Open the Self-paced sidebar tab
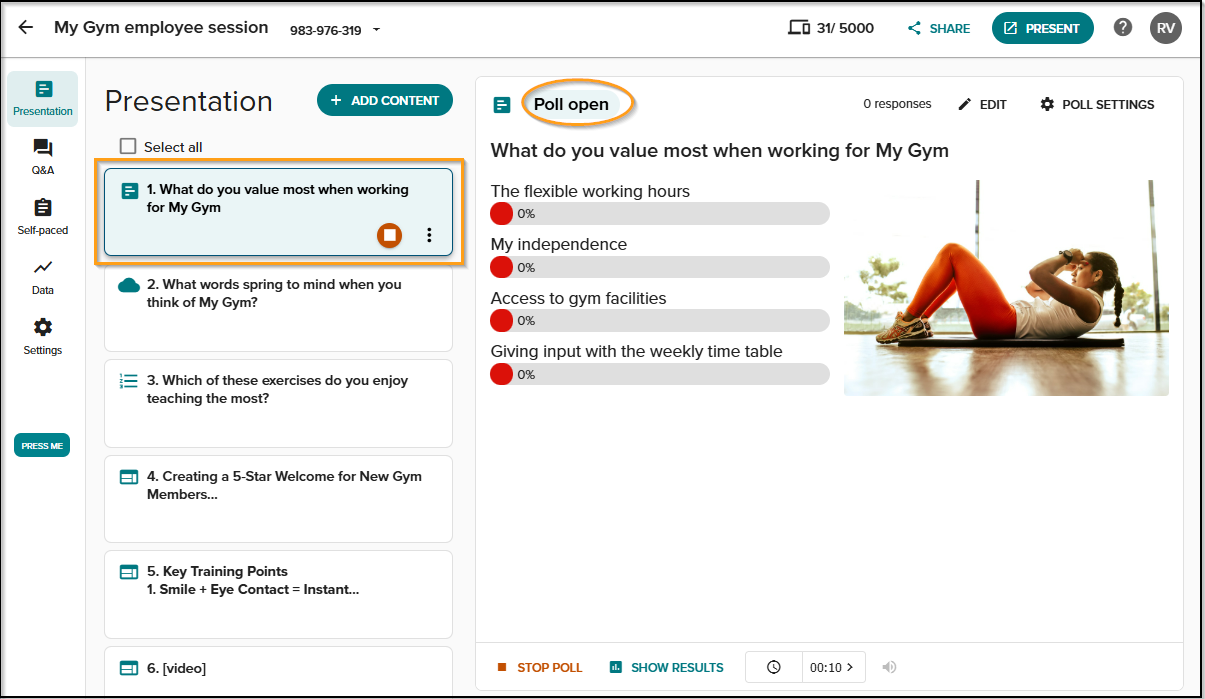Image resolution: width=1205 pixels, height=699 pixels. point(43,217)
